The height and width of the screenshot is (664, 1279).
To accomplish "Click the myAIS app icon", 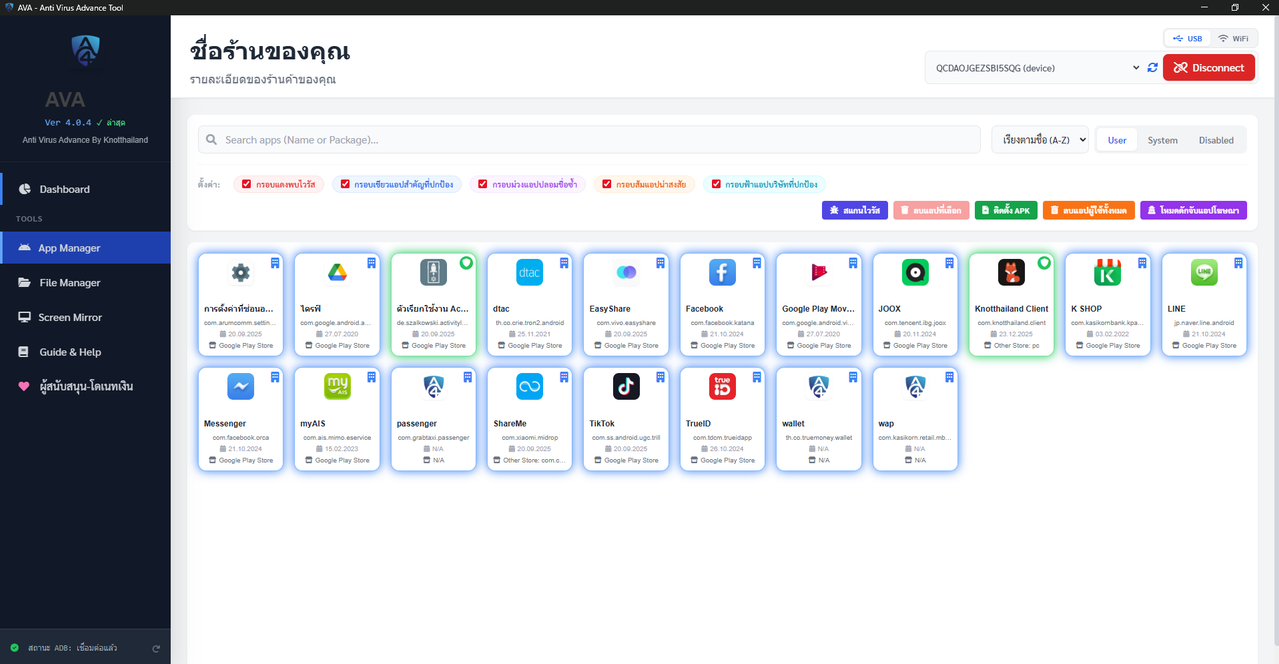I will click(x=337, y=386).
